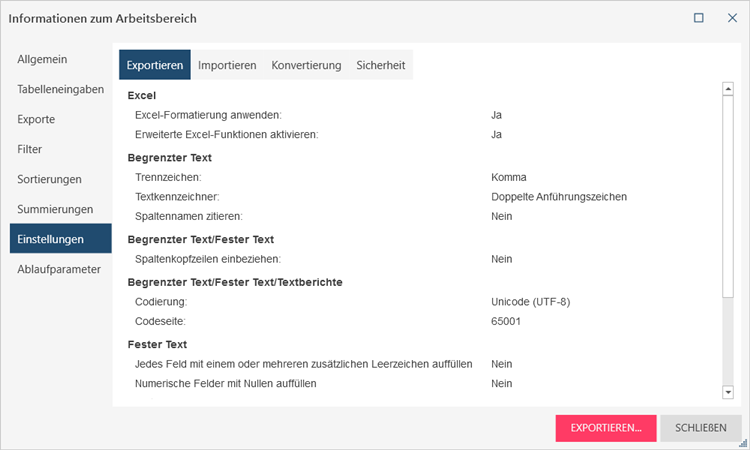This screenshot has width=750, height=450.
Task: Open the Filter section
Action: click(30, 150)
